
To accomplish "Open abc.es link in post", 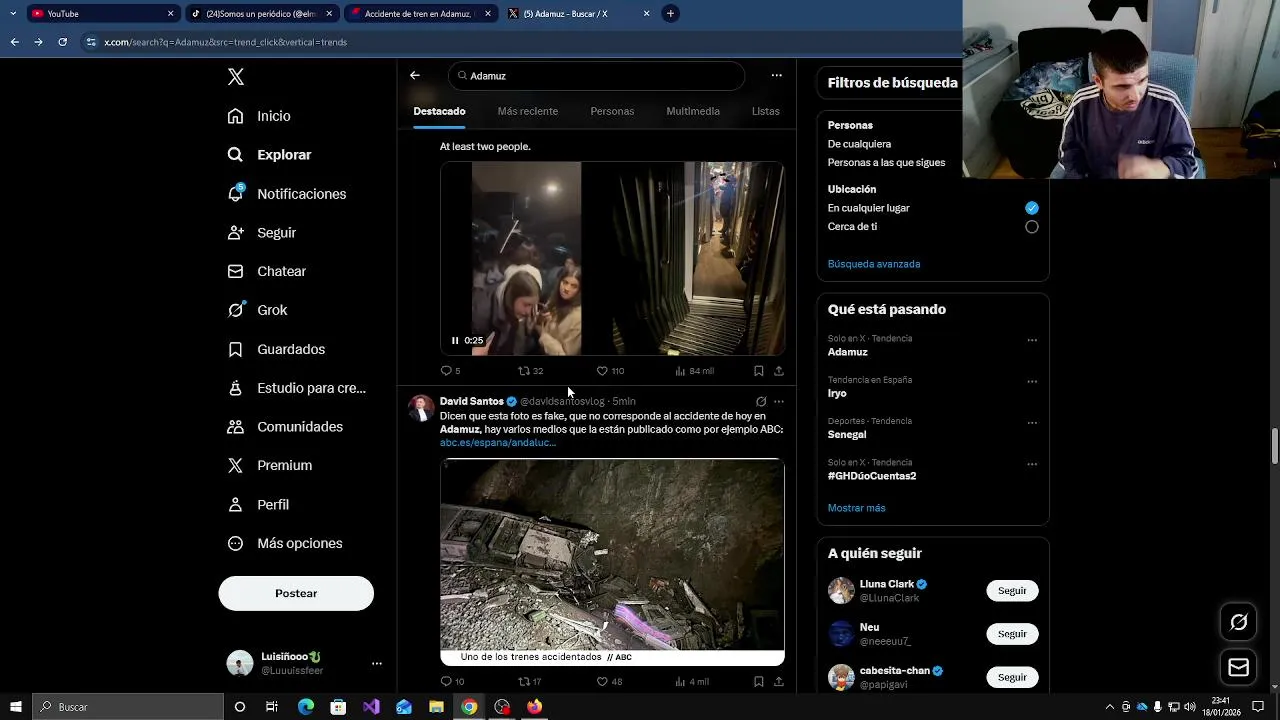I will pyautogui.click(x=497, y=442).
